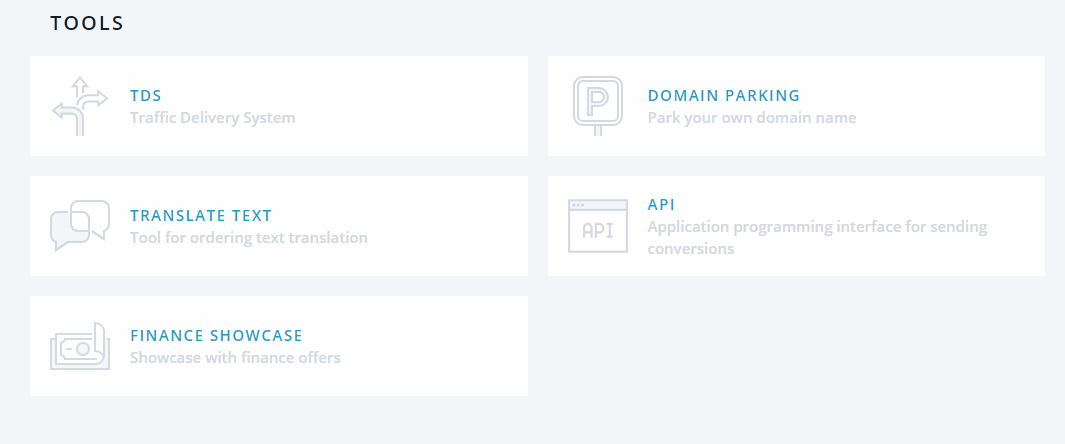The height and width of the screenshot is (444, 1065).
Task: Click the TDS traffic arrows icon
Action: pos(80,106)
